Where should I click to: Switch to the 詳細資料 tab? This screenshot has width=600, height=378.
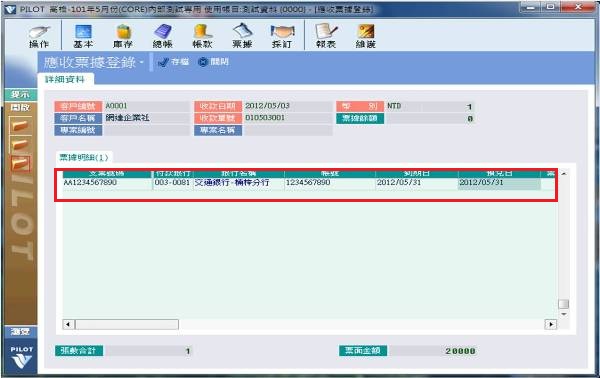coord(65,80)
